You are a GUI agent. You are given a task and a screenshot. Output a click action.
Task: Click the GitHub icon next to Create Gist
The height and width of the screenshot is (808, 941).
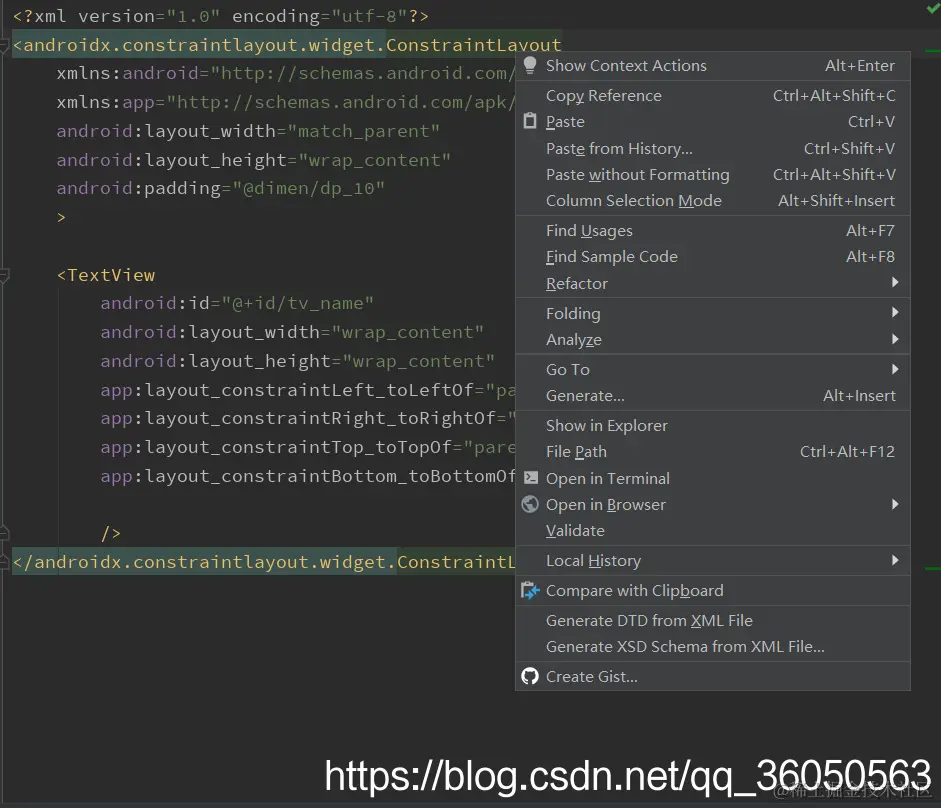point(530,677)
